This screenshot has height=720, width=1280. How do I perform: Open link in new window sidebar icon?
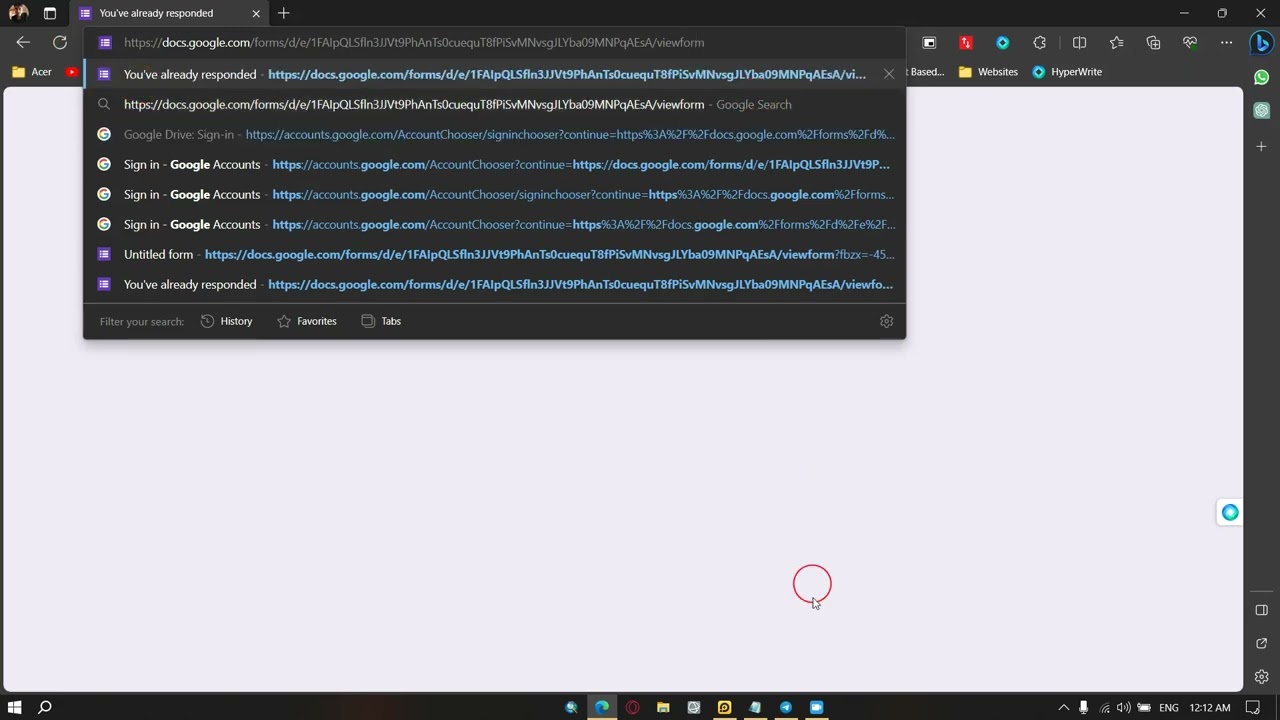pos(1262,643)
